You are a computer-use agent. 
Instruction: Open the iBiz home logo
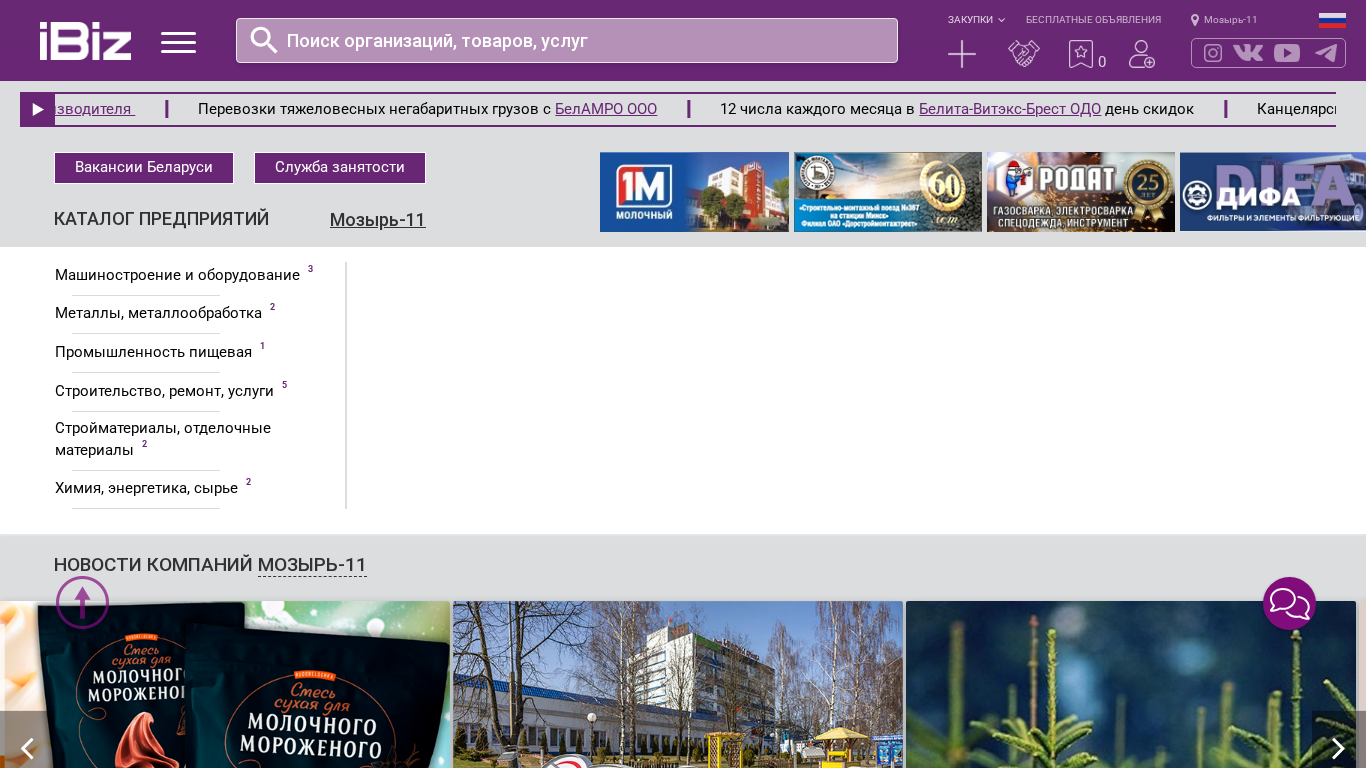click(x=85, y=41)
